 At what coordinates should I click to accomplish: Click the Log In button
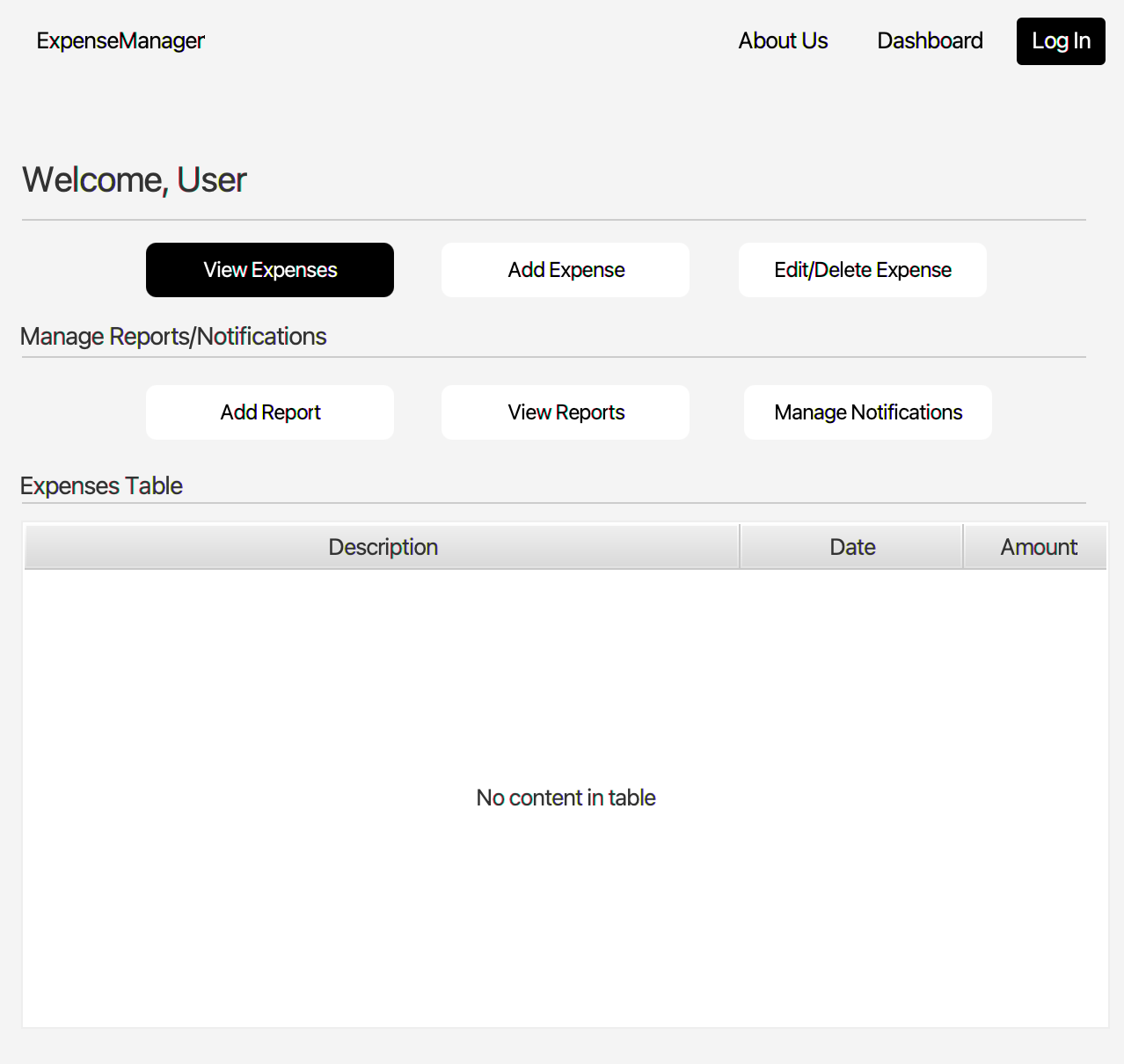(x=1060, y=40)
